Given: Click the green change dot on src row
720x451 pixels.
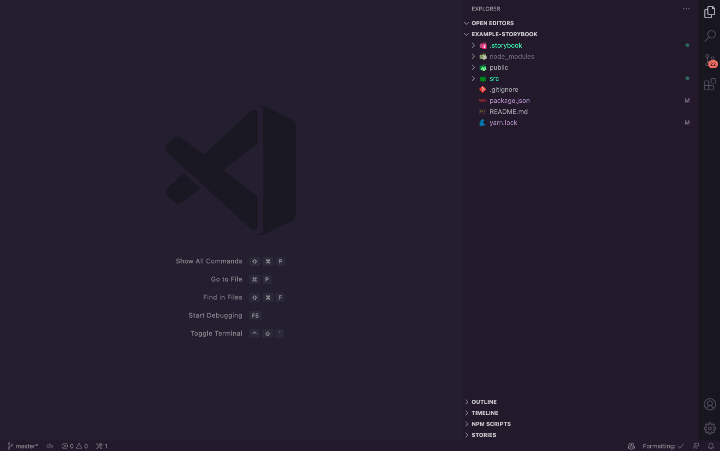Looking at the screenshot, I should pos(687,79).
